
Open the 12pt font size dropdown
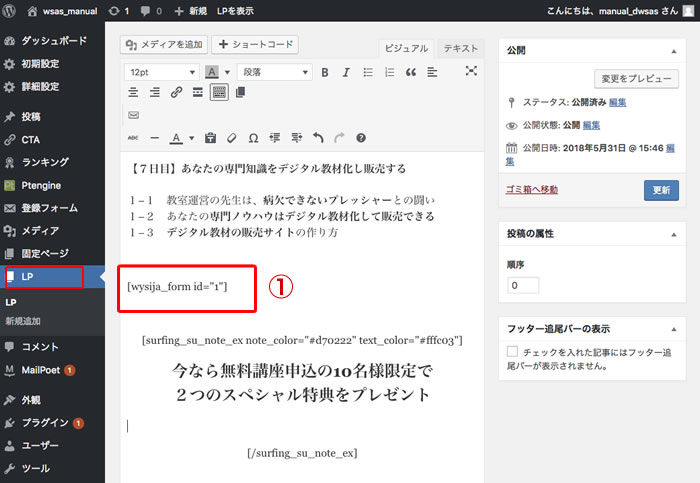161,72
